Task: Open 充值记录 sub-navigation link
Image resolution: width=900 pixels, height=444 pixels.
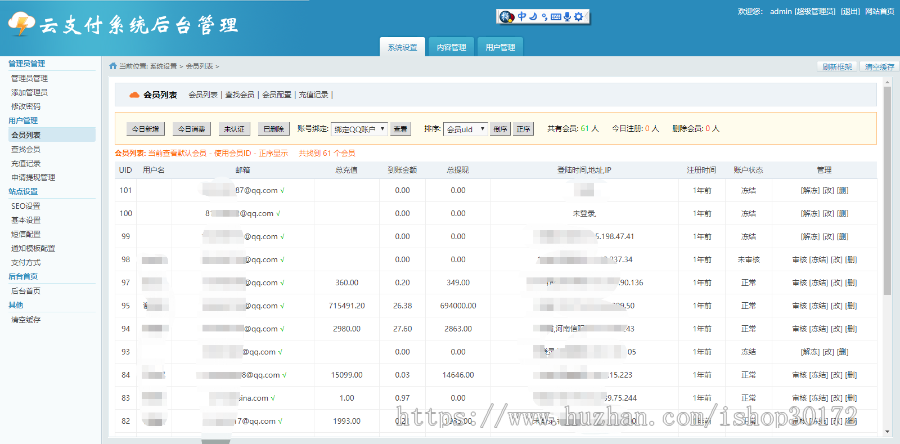Action: (313, 95)
